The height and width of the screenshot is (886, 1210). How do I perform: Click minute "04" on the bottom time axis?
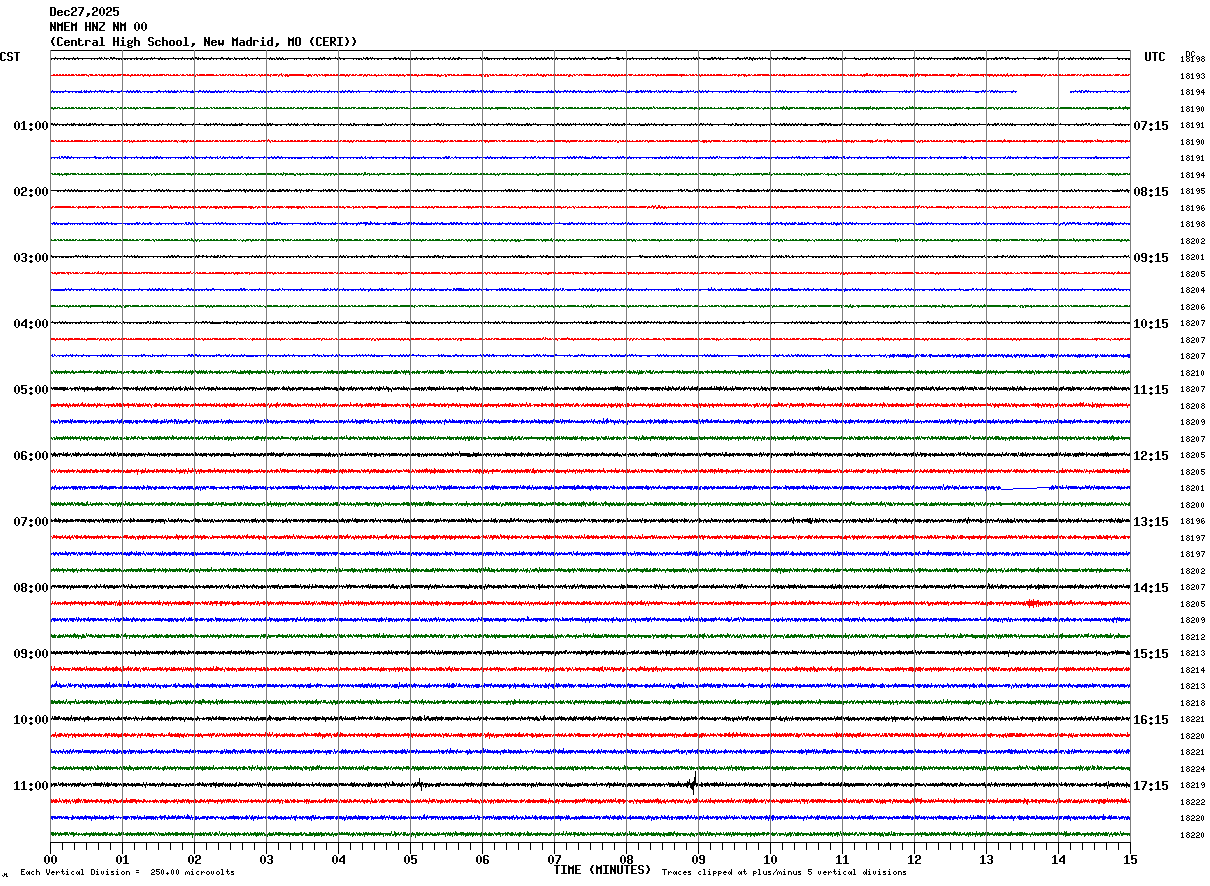pyautogui.click(x=338, y=859)
